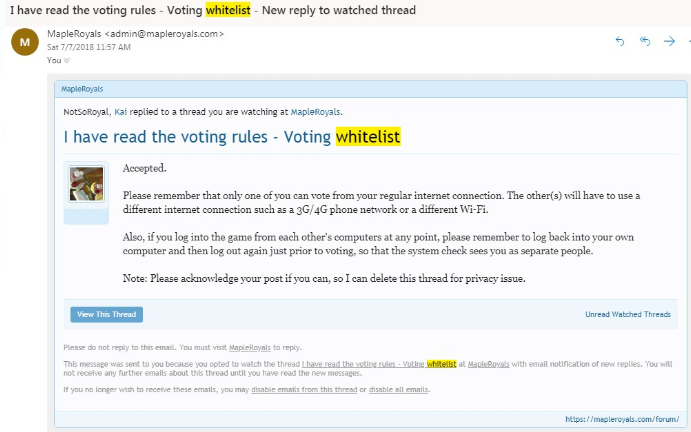Click MapleRoyals link in 'do not reply' line
Image resolution: width=691 pixels, height=432 pixels.
pyautogui.click(x=249, y=347)
